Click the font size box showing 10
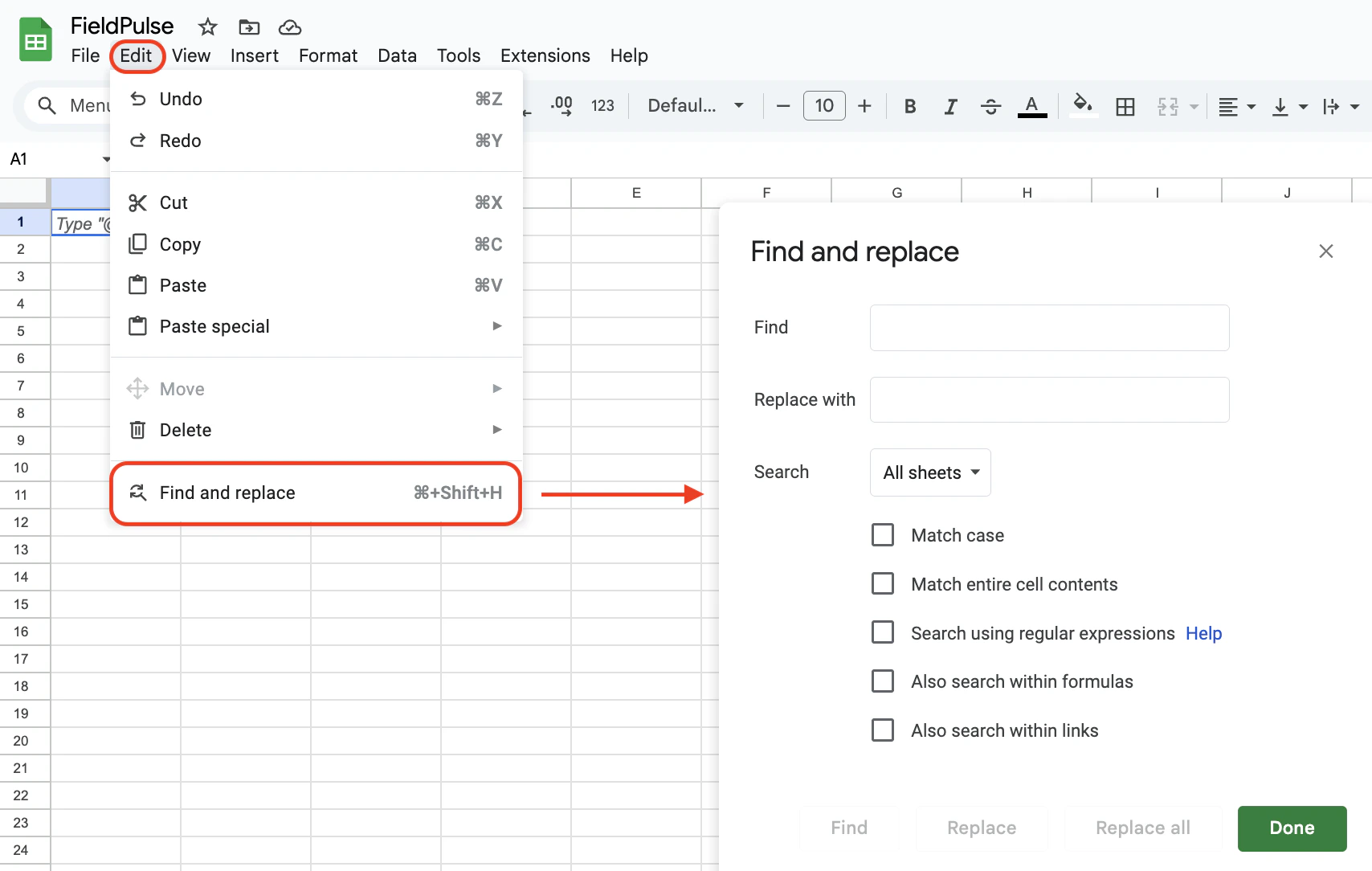Image resolution: width=1372 pixels, height=871 pixels. (824, 105)
